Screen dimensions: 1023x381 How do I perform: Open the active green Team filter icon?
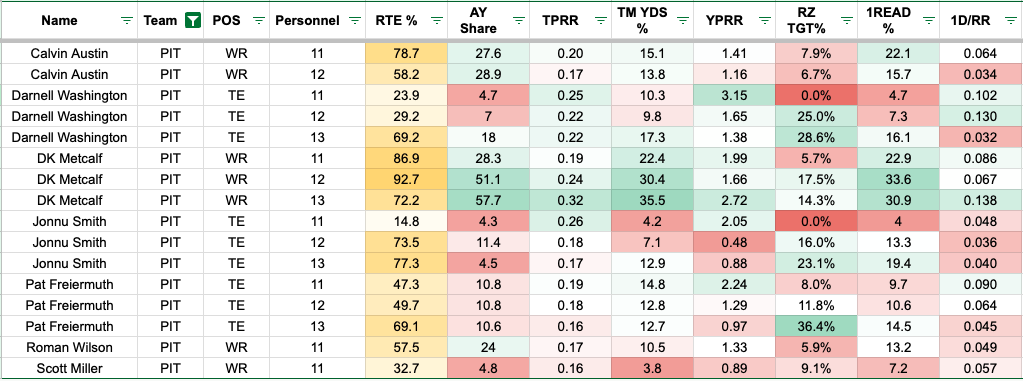click(x=192, y=20)
